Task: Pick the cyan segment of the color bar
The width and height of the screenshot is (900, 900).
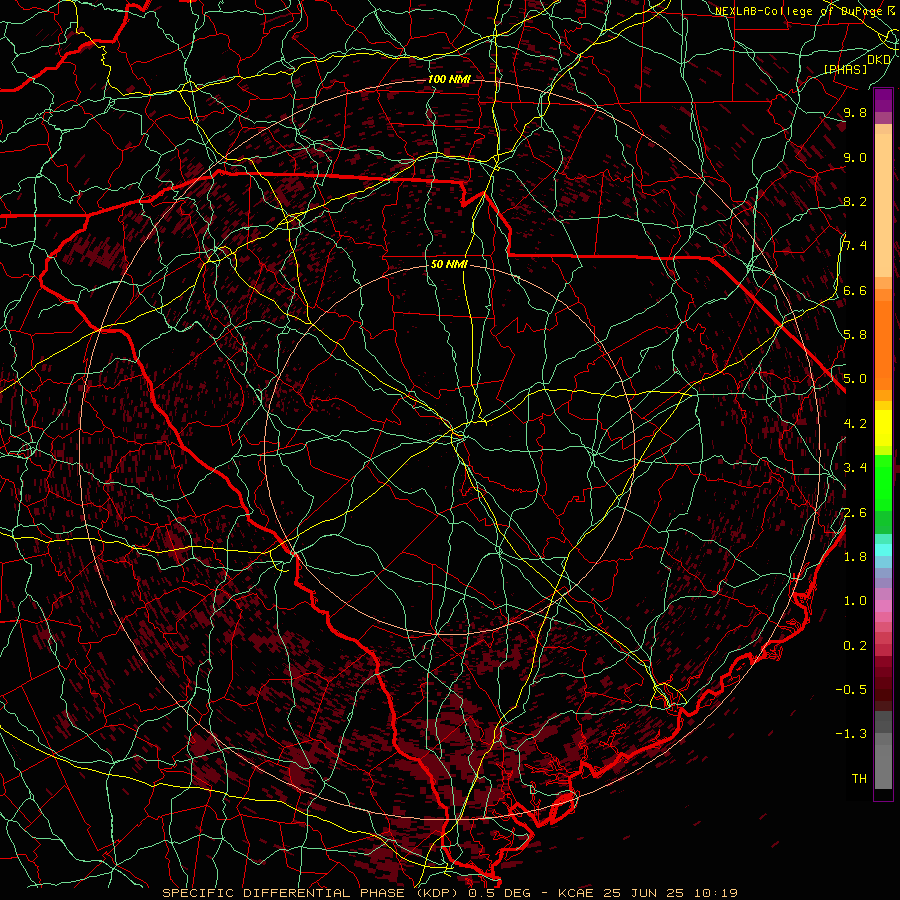Action: [x=883, y=550]
